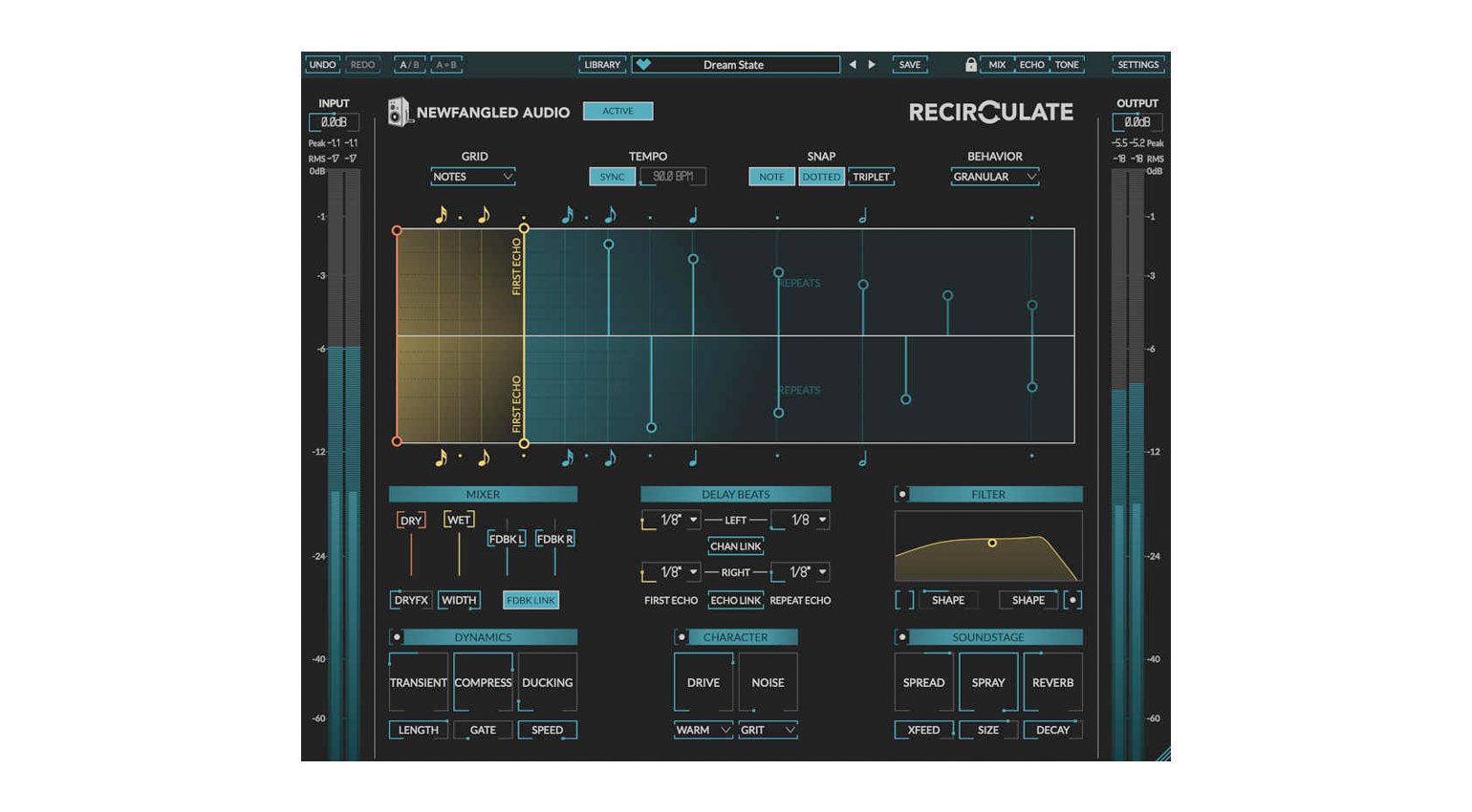Switch to the TONE lock tab
Viewport: 1472px width, 812px height.
click(1067, 64)
